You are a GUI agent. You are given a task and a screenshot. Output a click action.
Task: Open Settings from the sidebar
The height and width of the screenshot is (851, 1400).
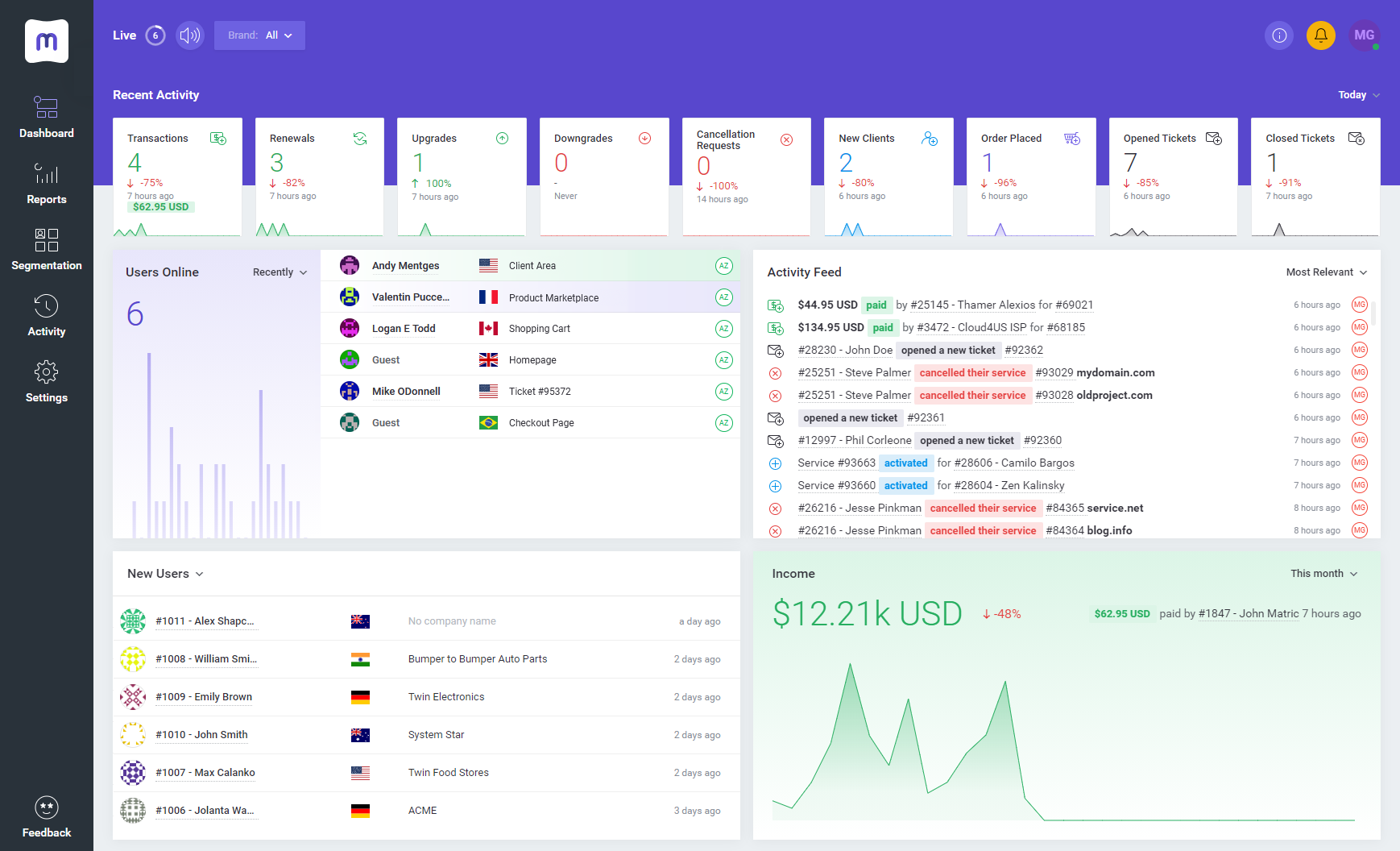pyautogui.click(x=46, y=372)
